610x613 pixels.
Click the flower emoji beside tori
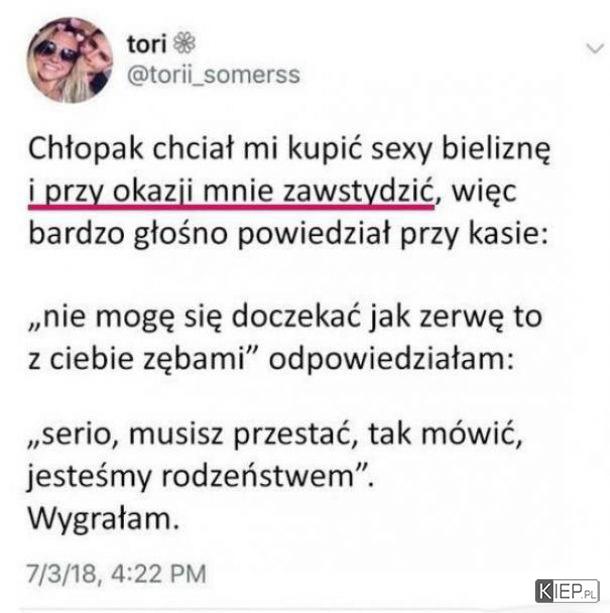coord(184,43)
